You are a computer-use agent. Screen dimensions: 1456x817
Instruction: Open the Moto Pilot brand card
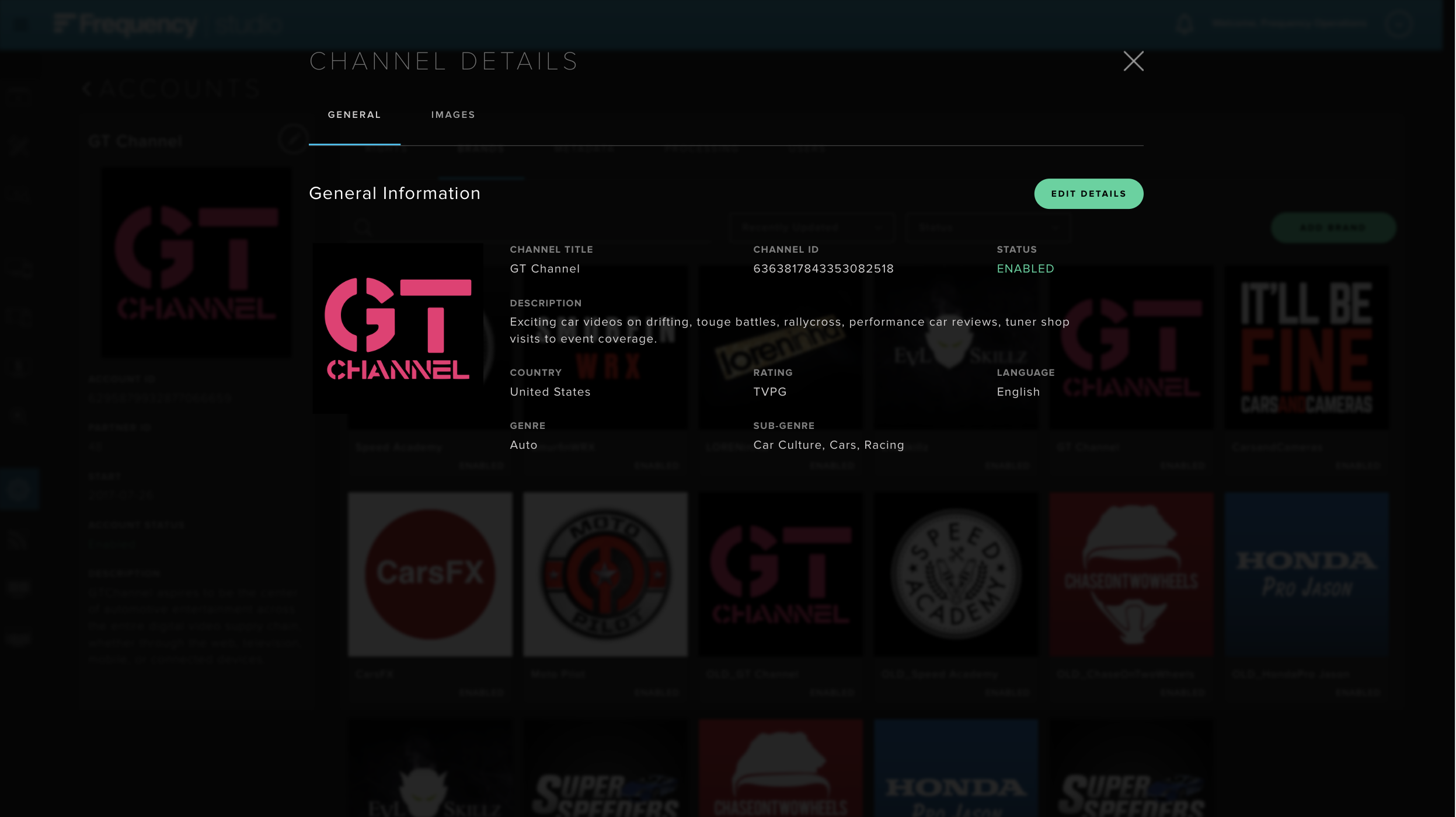[605, 596]
